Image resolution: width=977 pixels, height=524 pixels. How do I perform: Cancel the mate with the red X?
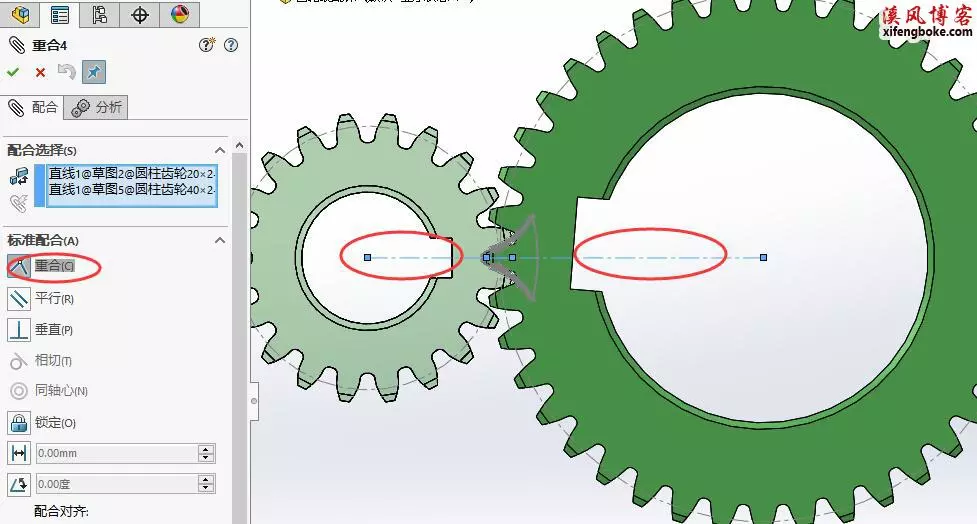[41, 72]
